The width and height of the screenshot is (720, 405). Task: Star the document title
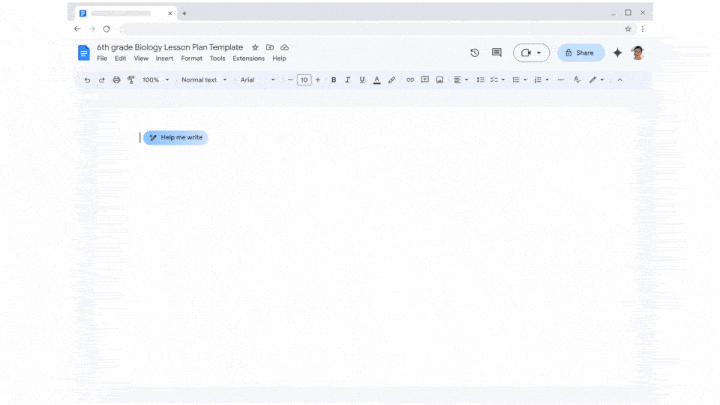pos(255,47)
